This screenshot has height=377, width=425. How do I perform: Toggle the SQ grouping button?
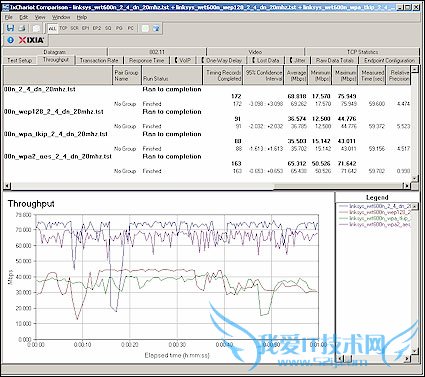coord(108,28)
